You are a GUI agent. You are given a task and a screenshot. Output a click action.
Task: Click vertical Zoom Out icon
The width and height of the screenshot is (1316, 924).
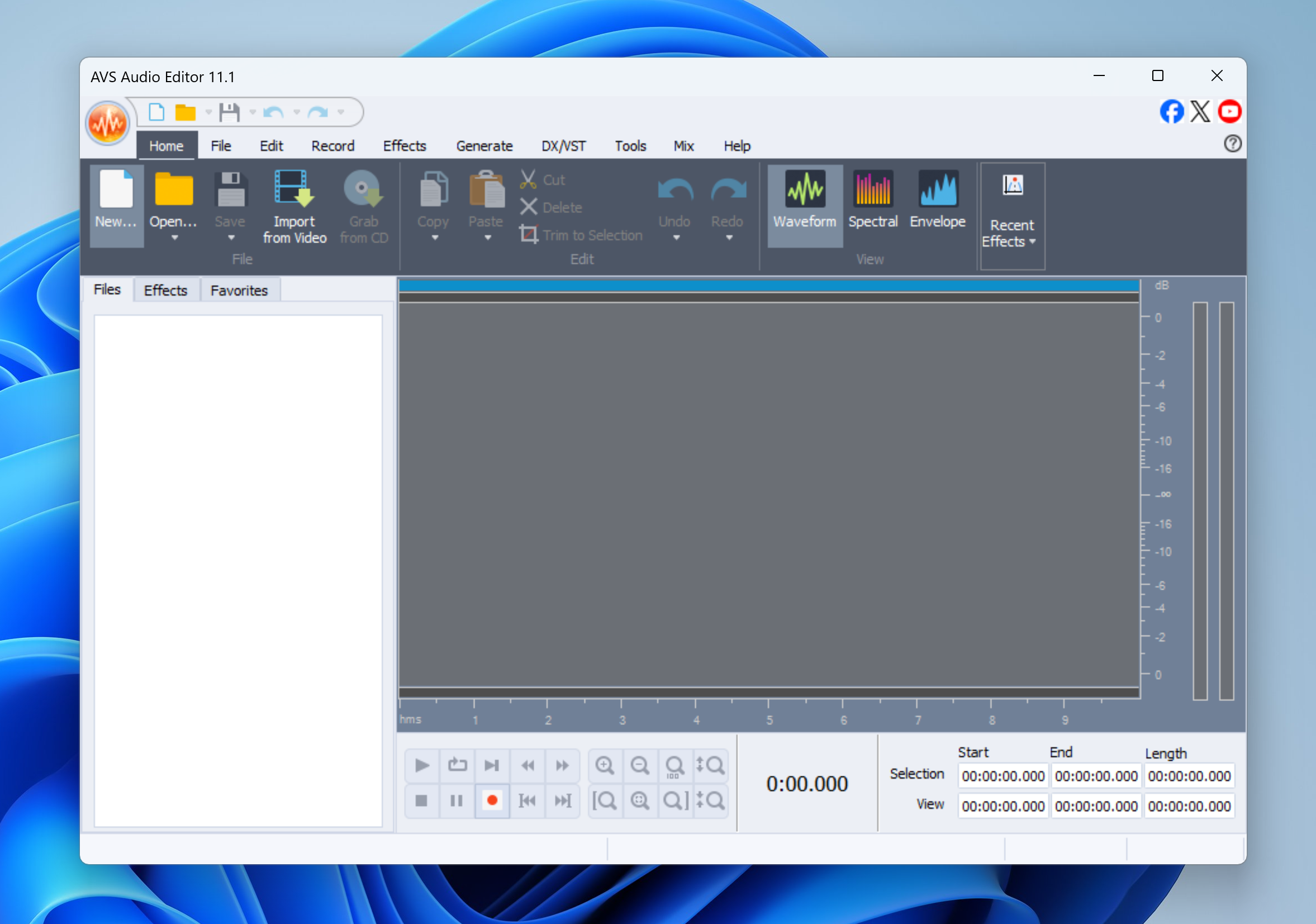(x=710, y=800)
